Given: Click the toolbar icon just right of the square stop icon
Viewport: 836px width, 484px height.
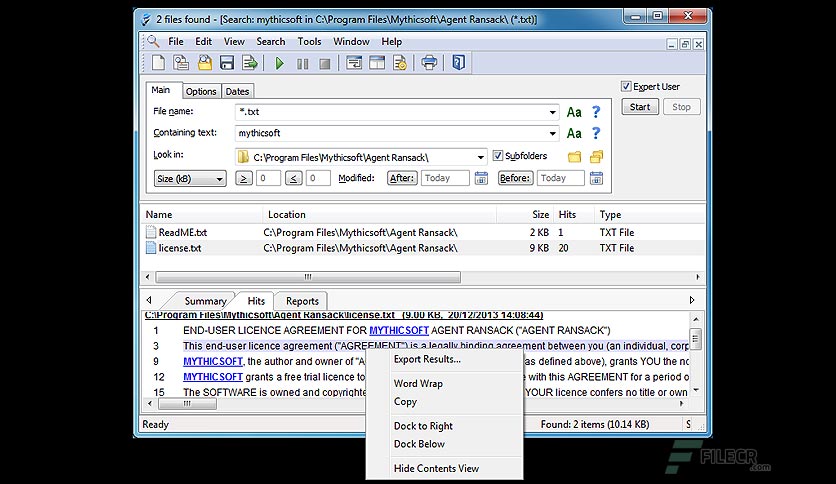Looking at the screenshot, I should click(354, 63).
